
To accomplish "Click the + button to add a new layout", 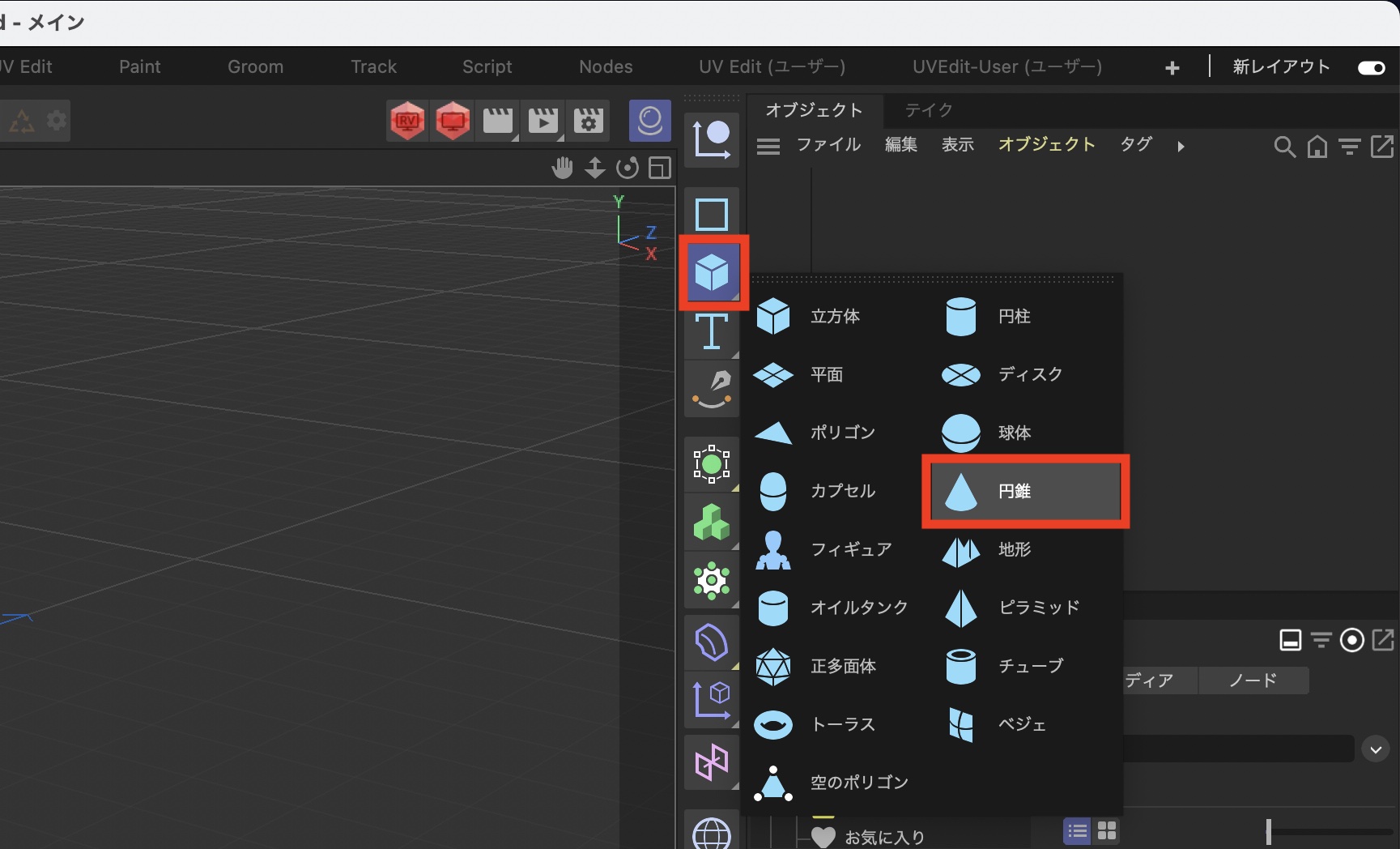I will point(1172,67).
